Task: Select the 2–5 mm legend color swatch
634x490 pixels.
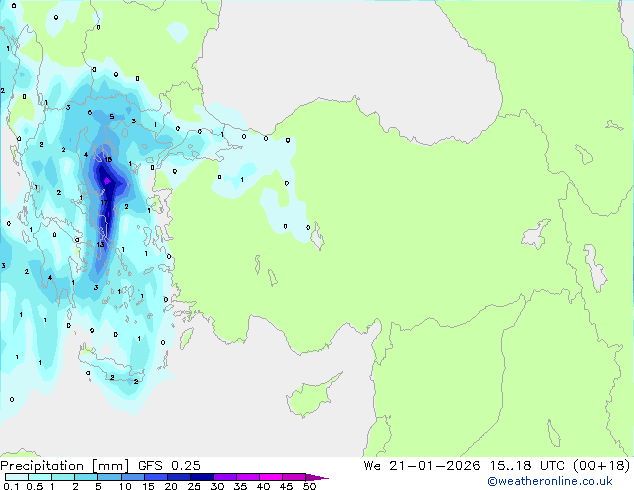Action: click(86, 477)
